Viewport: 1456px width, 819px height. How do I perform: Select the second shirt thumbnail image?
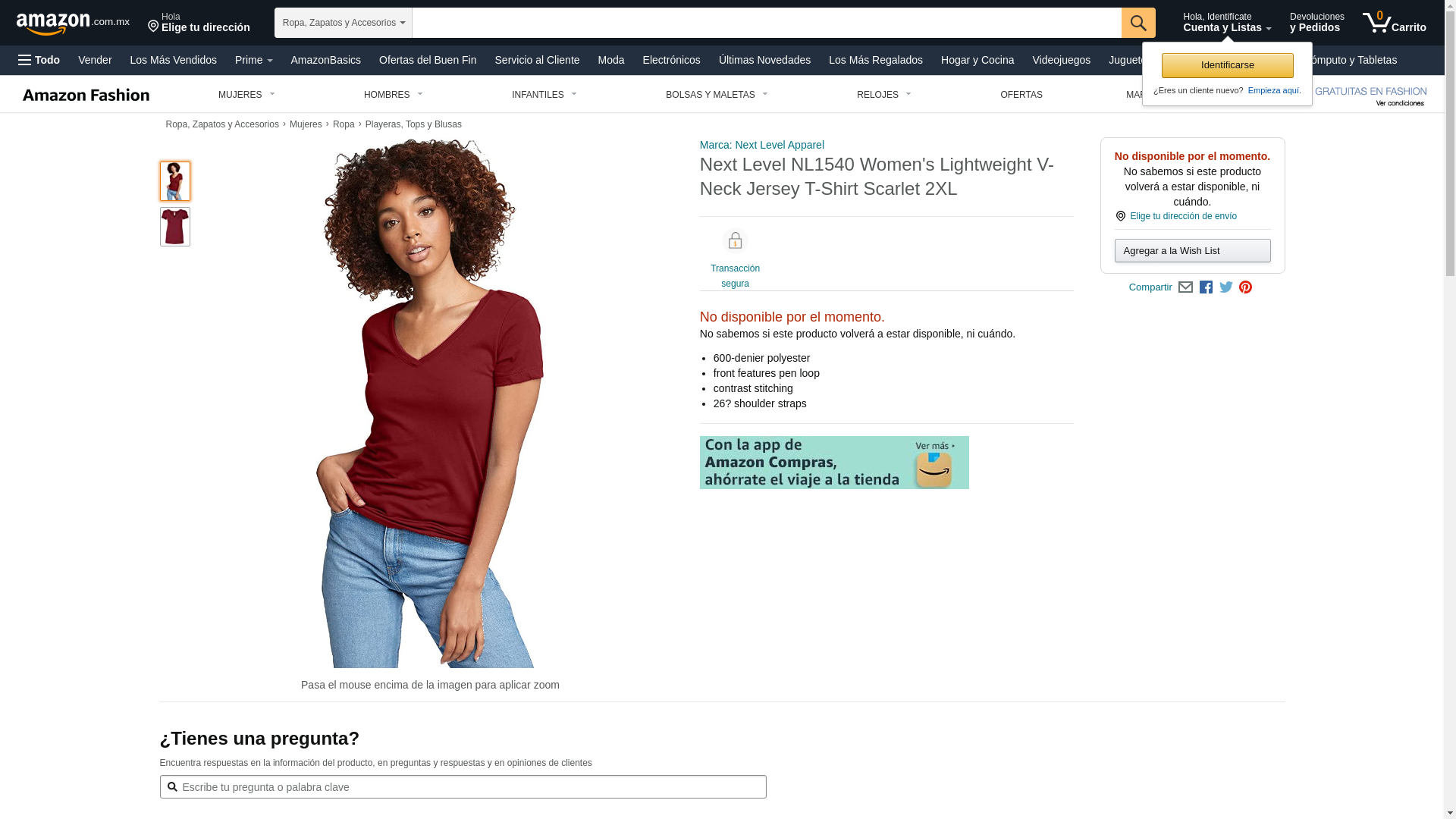coord(175,227)
